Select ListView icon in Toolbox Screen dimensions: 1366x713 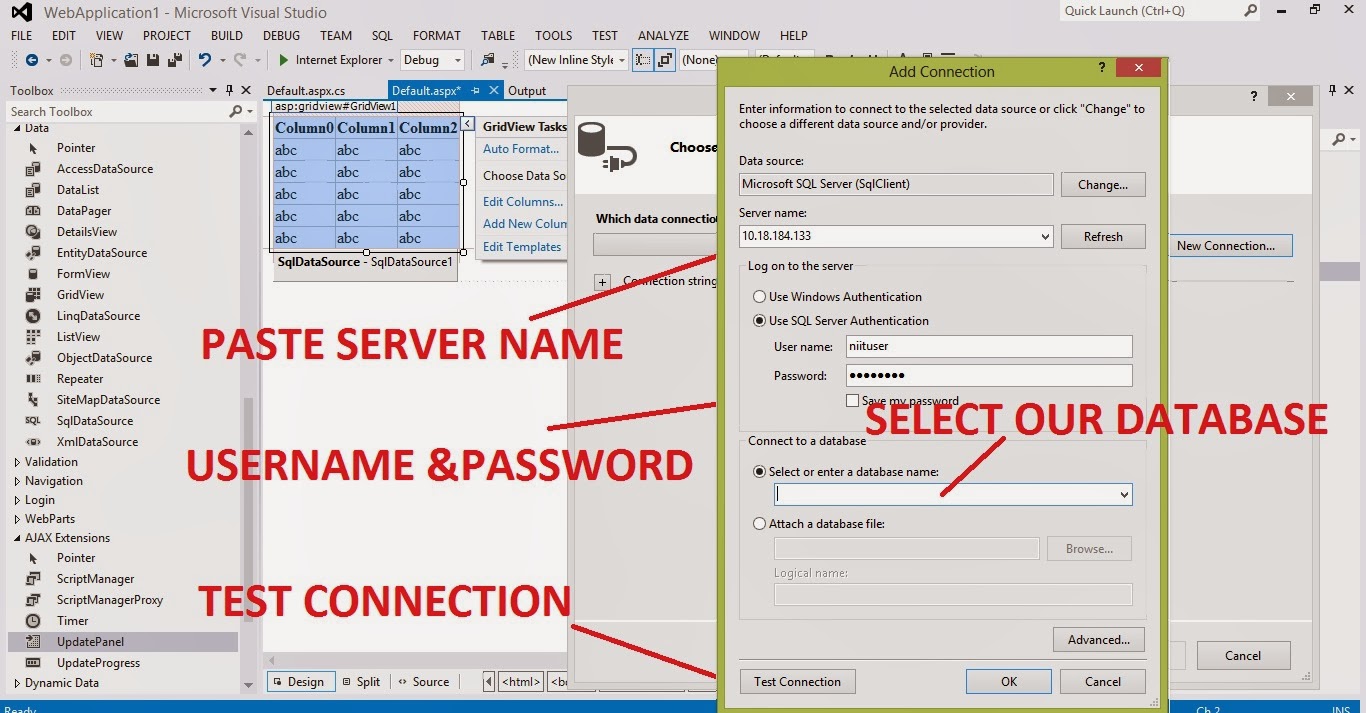[33, 337]
